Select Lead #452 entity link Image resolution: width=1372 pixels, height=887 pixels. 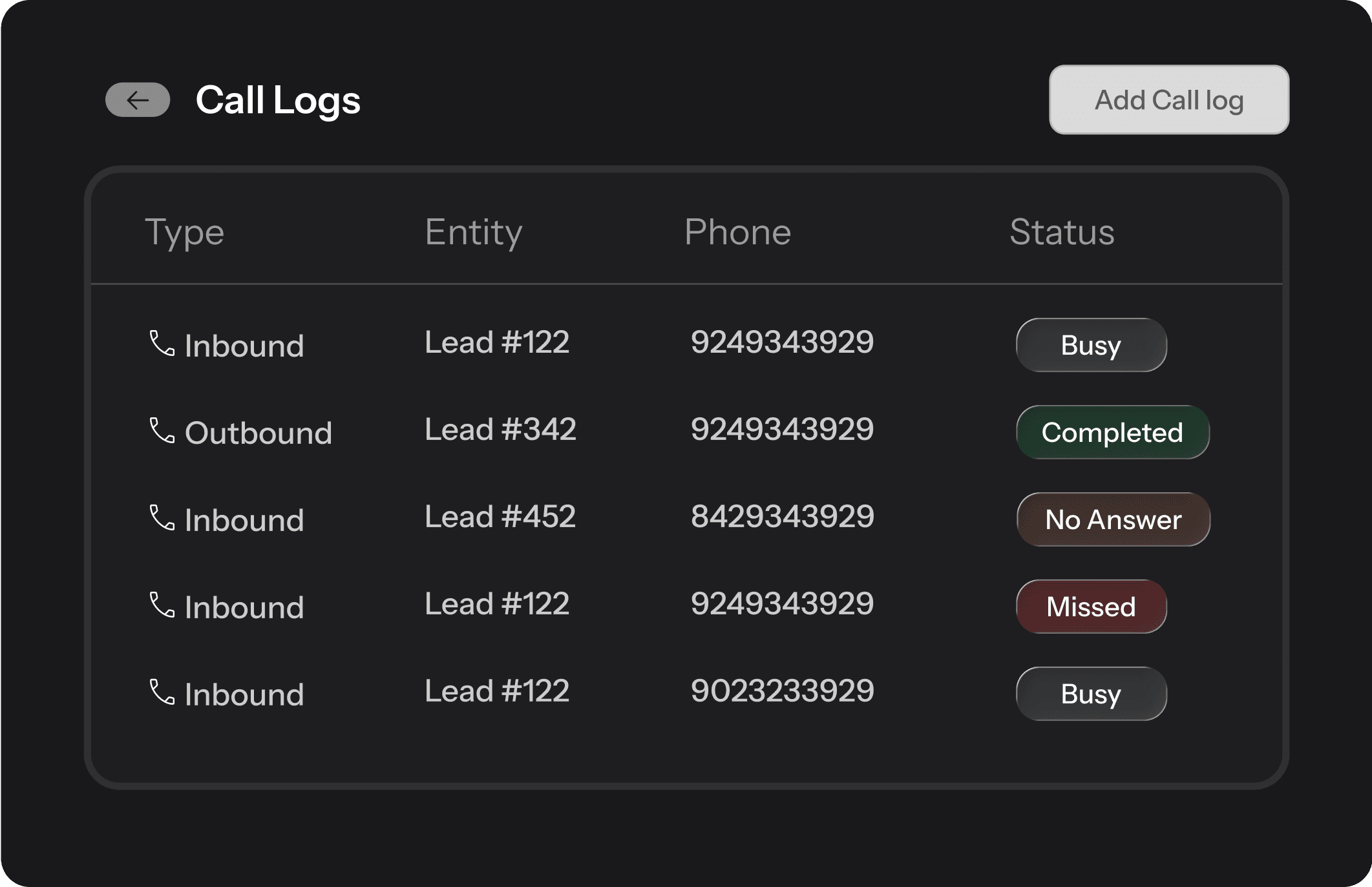[500, 515]
